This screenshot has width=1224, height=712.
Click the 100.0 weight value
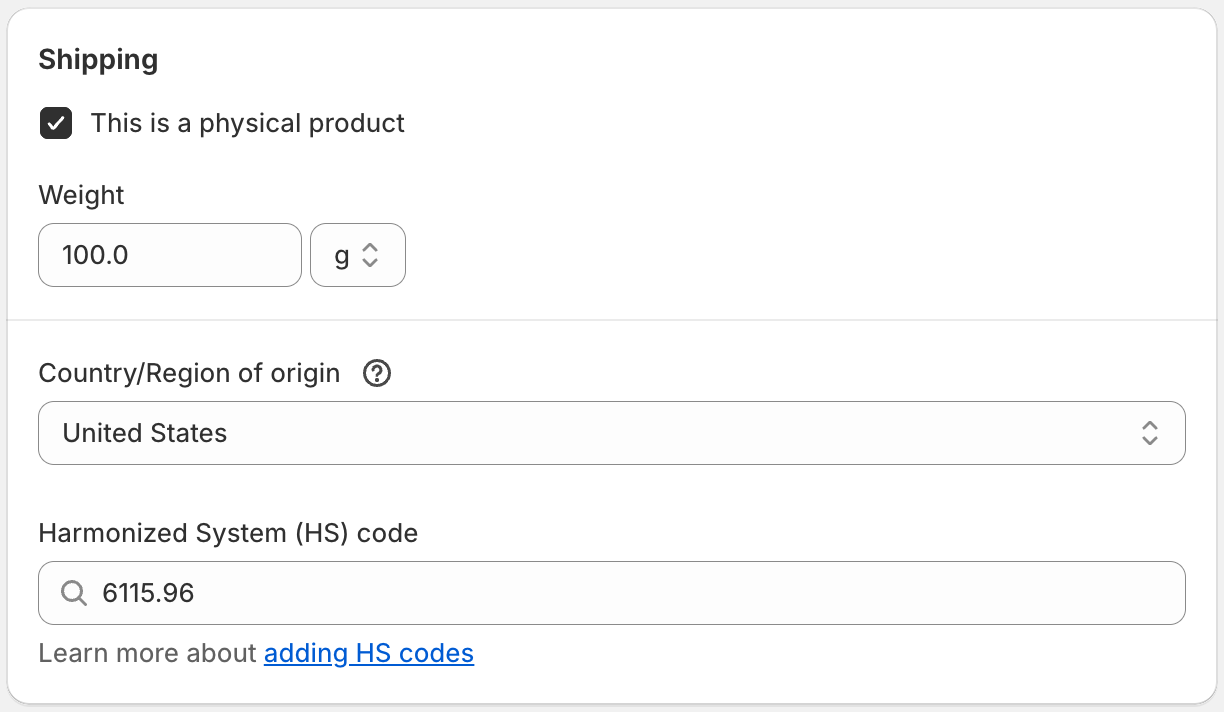tap(95, 255)
